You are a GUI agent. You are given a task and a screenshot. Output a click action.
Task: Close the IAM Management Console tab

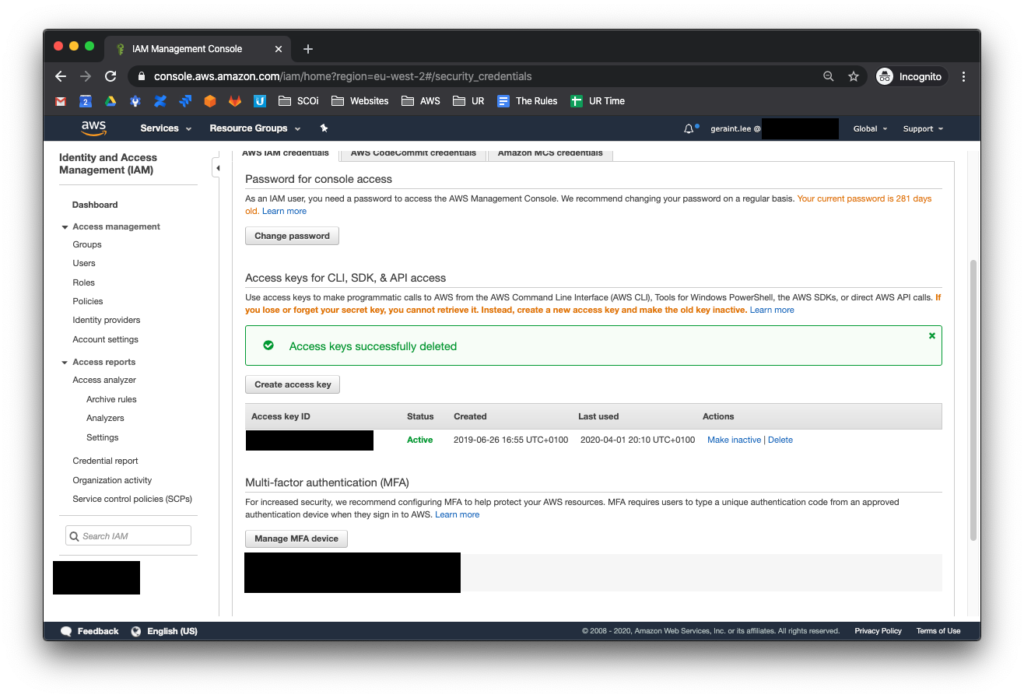click(278, 49)
